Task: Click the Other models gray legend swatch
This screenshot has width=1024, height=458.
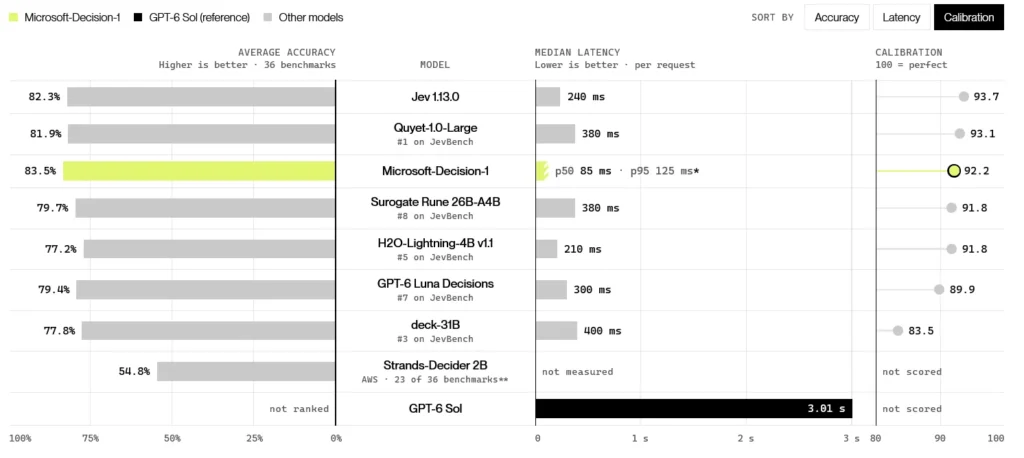Action: coord(268,18)
